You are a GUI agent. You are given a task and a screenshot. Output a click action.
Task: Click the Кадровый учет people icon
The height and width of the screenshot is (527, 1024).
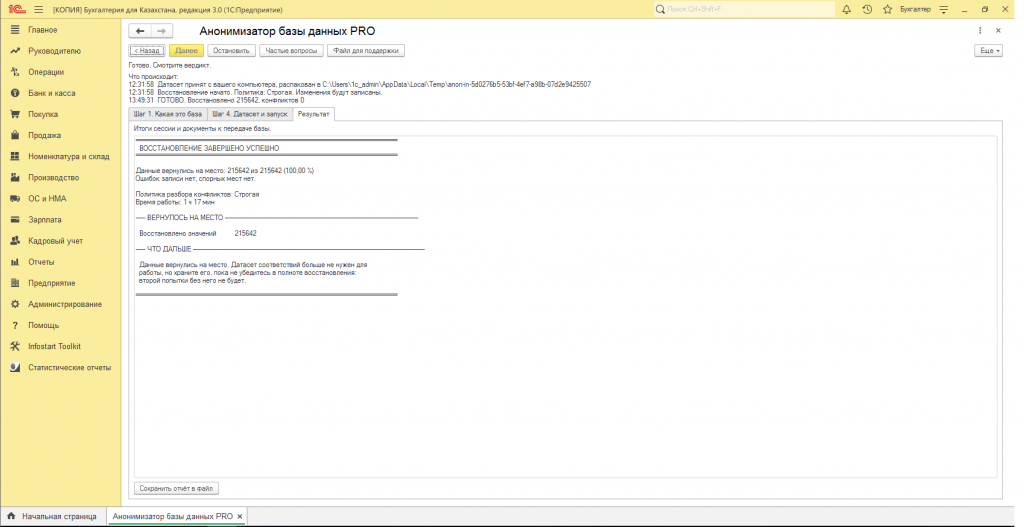click(15, 241)
